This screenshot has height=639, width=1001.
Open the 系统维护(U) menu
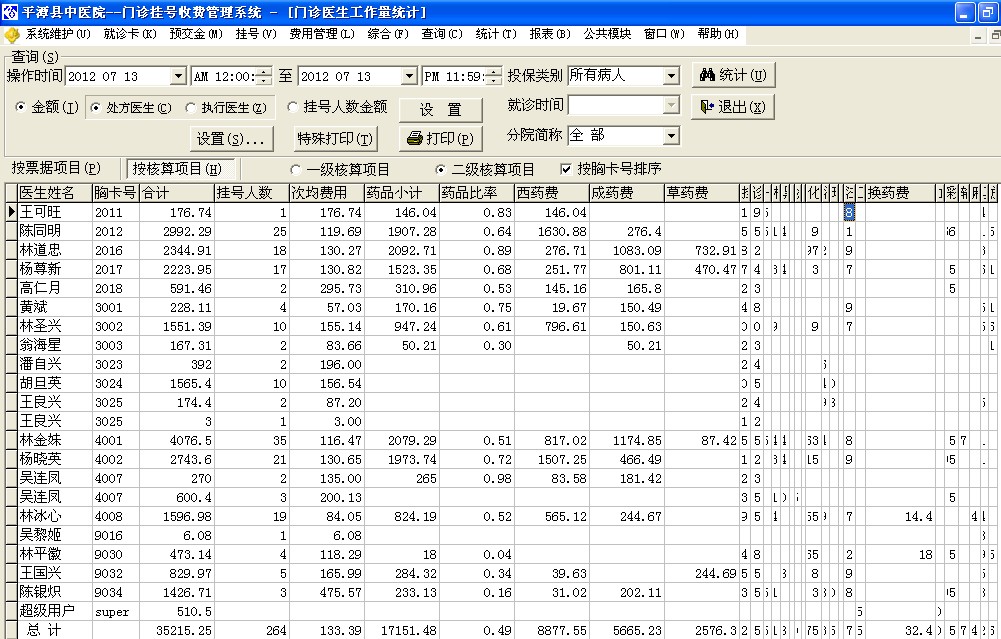(58, 34)
